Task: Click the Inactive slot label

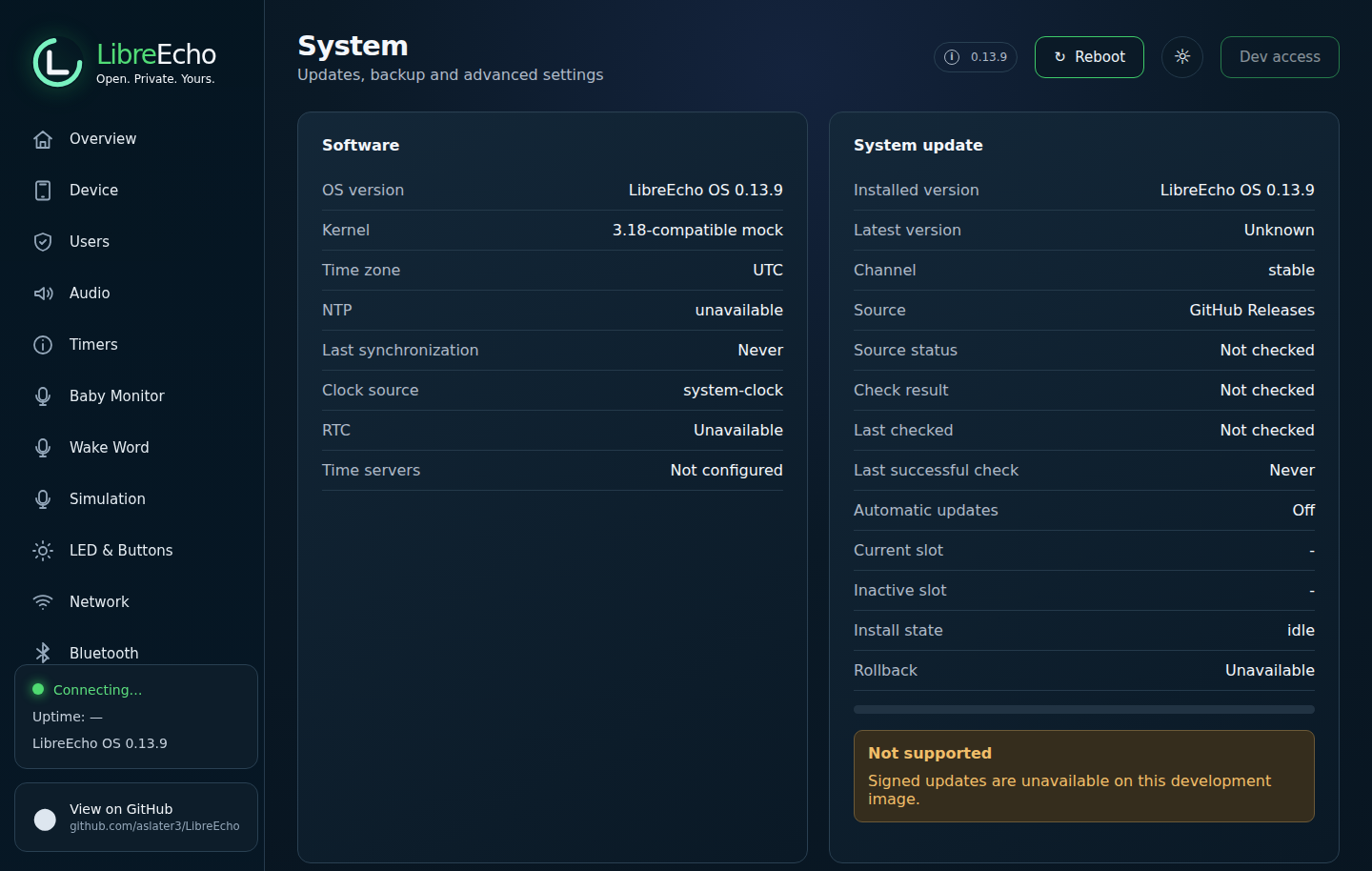Action: click(x=900, y=591)
